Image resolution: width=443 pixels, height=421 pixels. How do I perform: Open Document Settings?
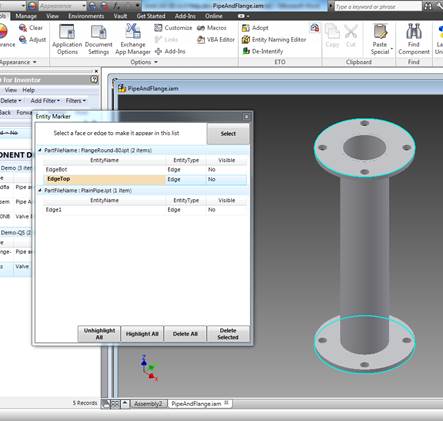99,39
